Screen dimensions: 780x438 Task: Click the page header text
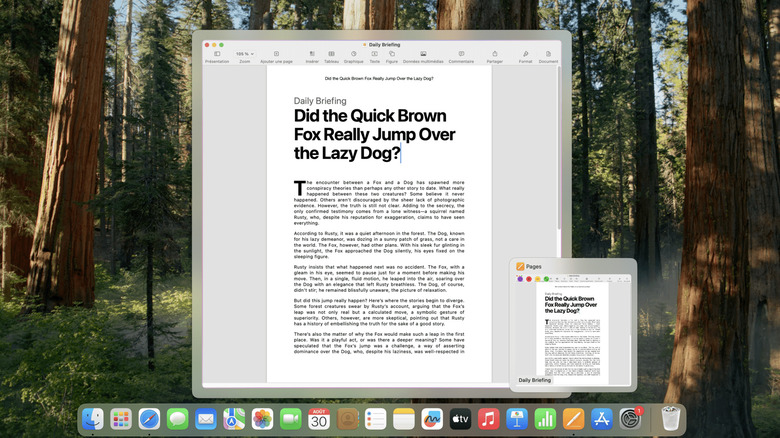click(379, 79)
